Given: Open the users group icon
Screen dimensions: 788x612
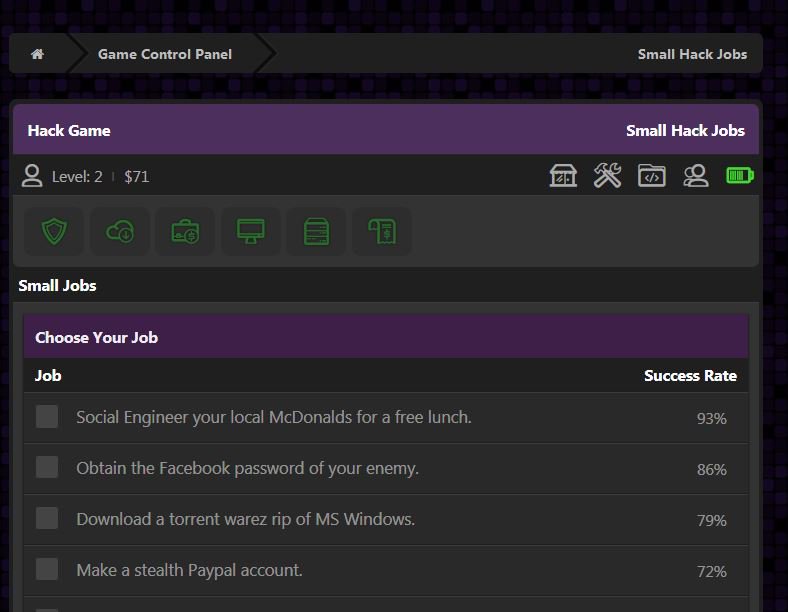Looking at the screenshot, I should point(696,176).
